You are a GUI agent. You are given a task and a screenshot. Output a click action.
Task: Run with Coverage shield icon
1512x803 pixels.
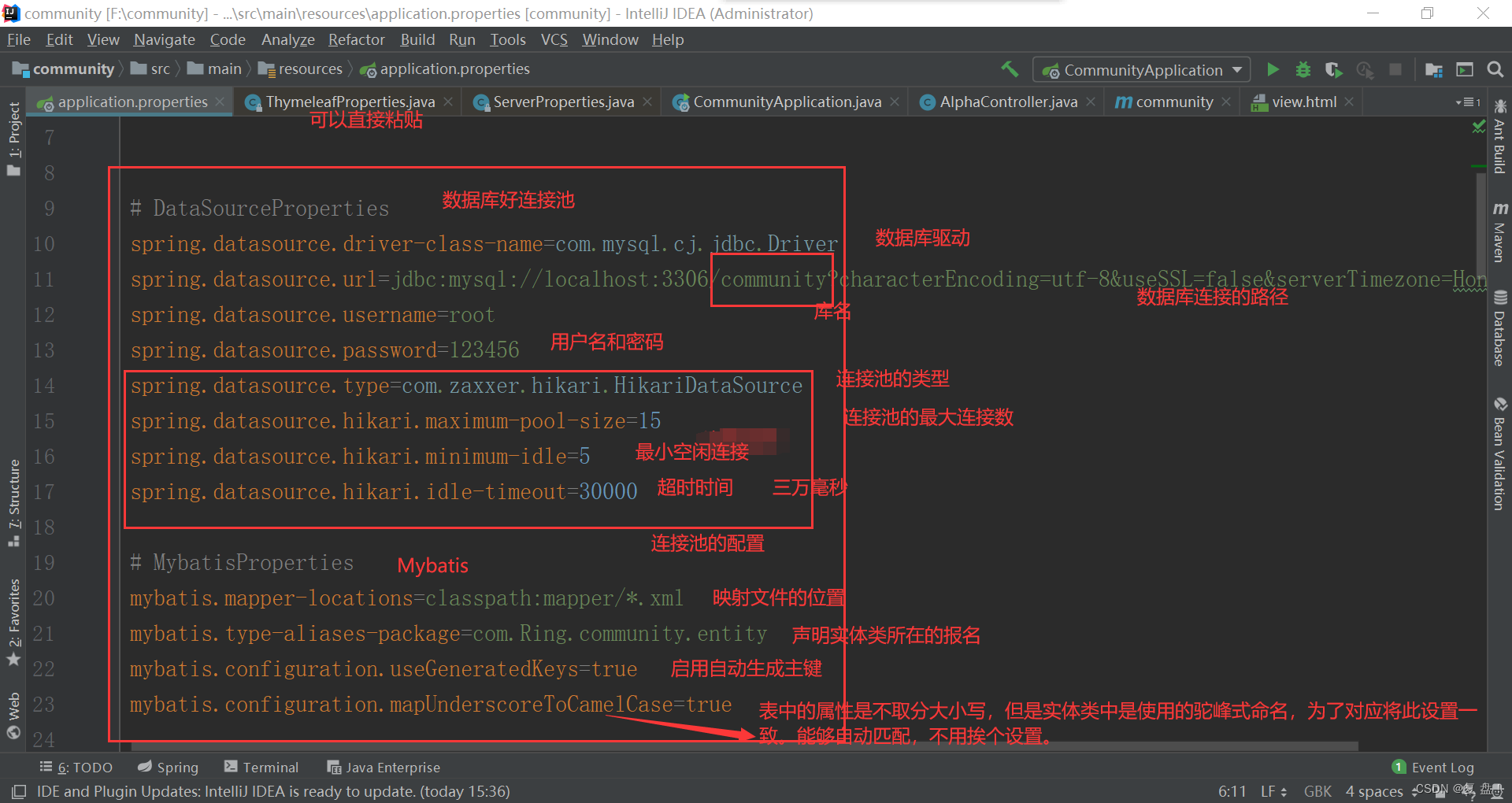pos(1333,69)
